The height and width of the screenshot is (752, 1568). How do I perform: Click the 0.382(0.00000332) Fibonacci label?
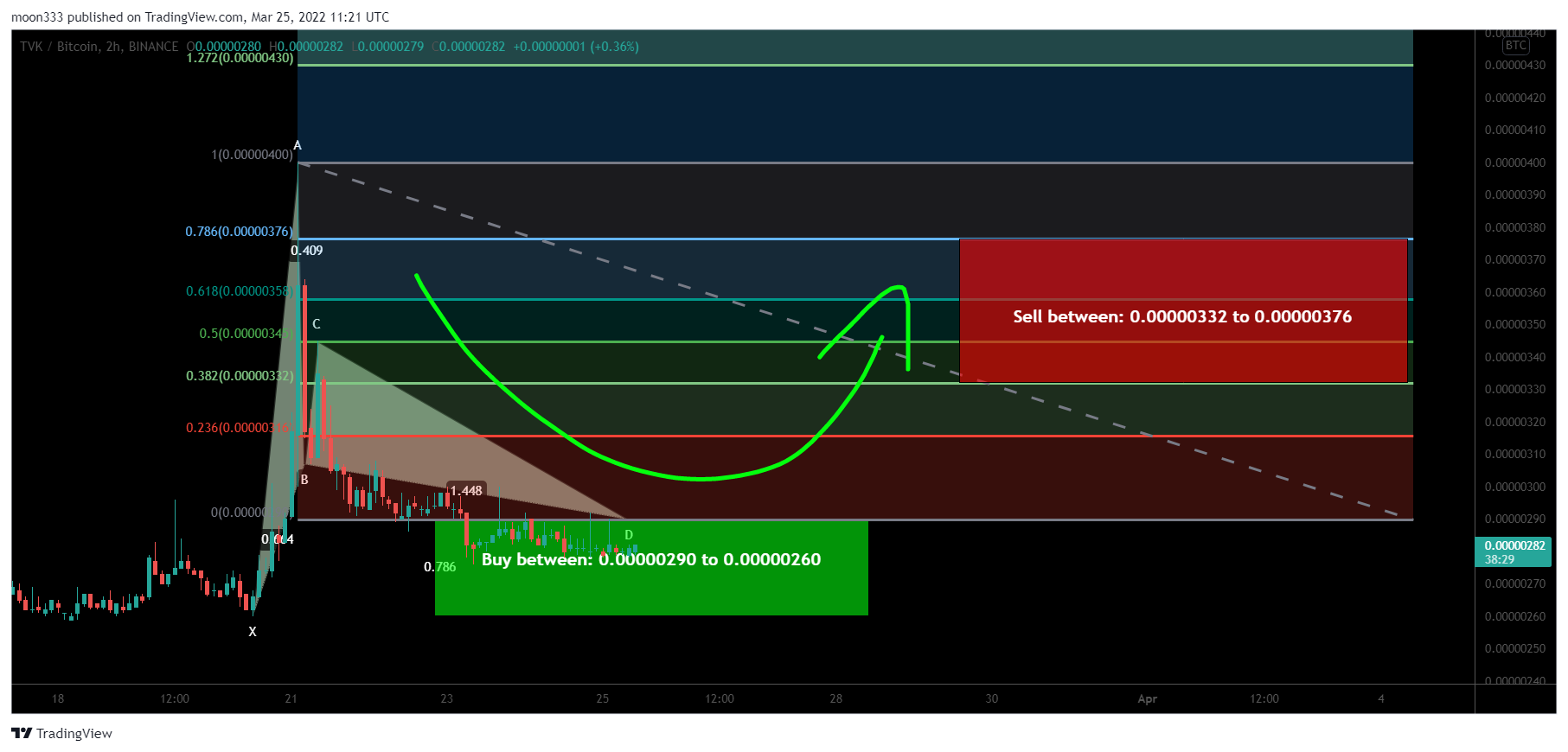click(240, 376)
